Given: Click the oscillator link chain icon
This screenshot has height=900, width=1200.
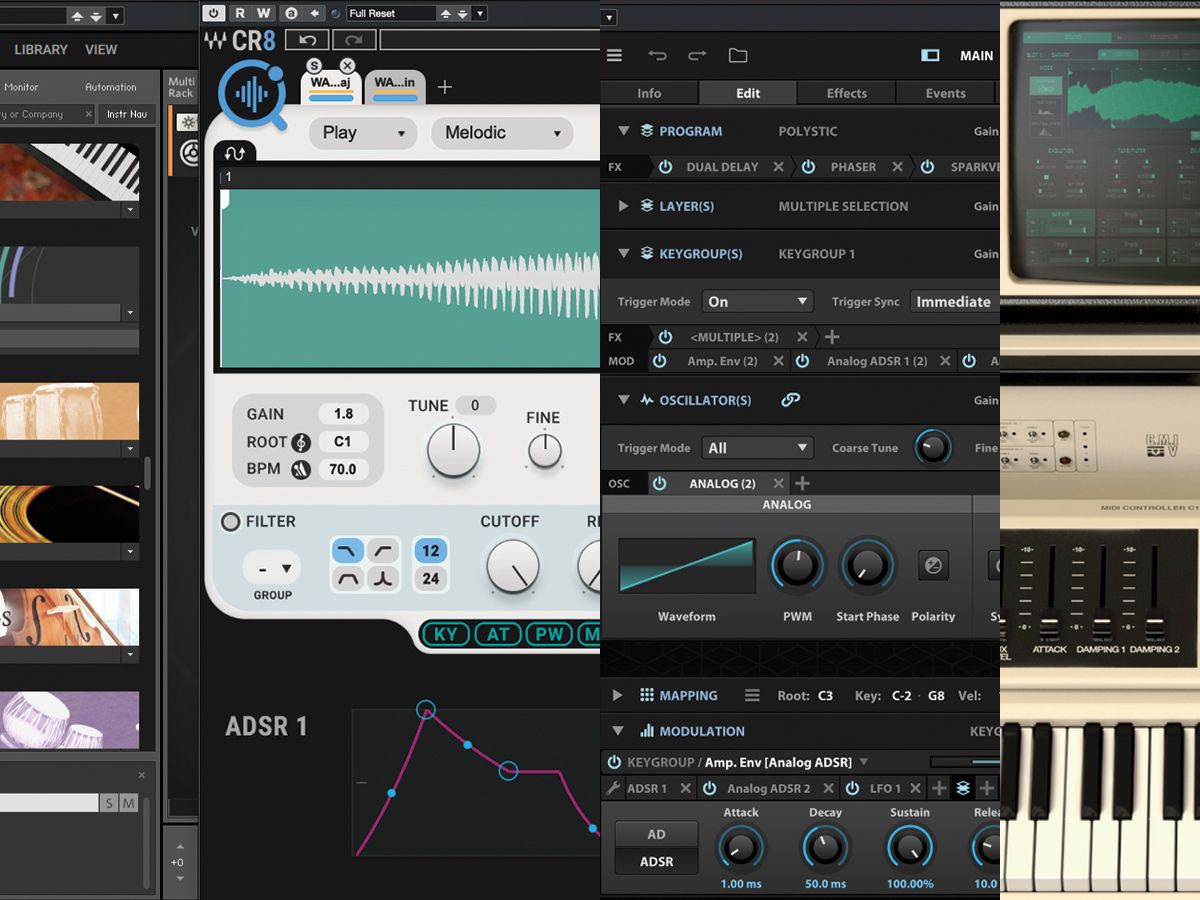Looking at the screenshot, I should click(790, 400).
